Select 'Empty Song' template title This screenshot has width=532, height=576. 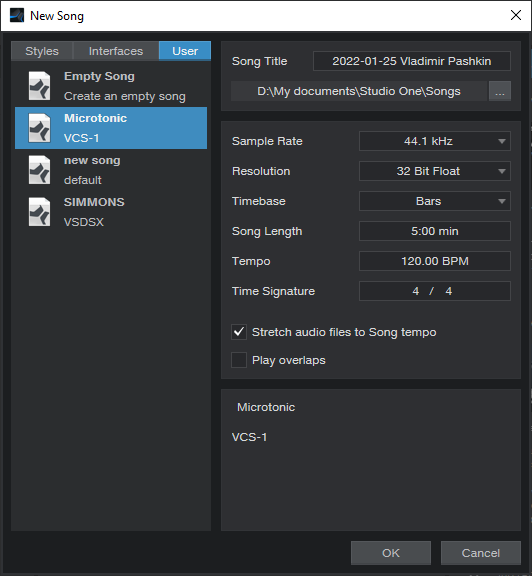[99, 76]
